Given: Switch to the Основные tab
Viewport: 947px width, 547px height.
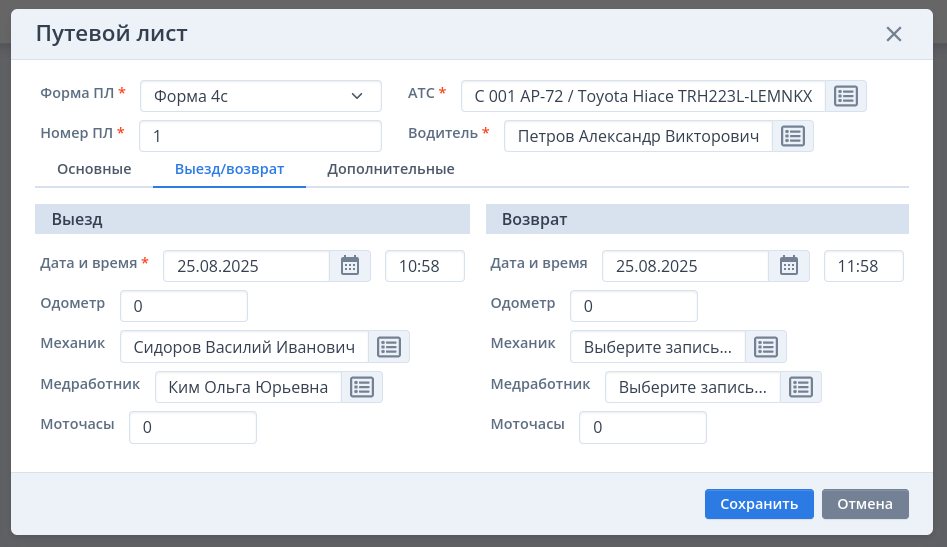Looking at the screenshot, I should click(x=94, y=169).
